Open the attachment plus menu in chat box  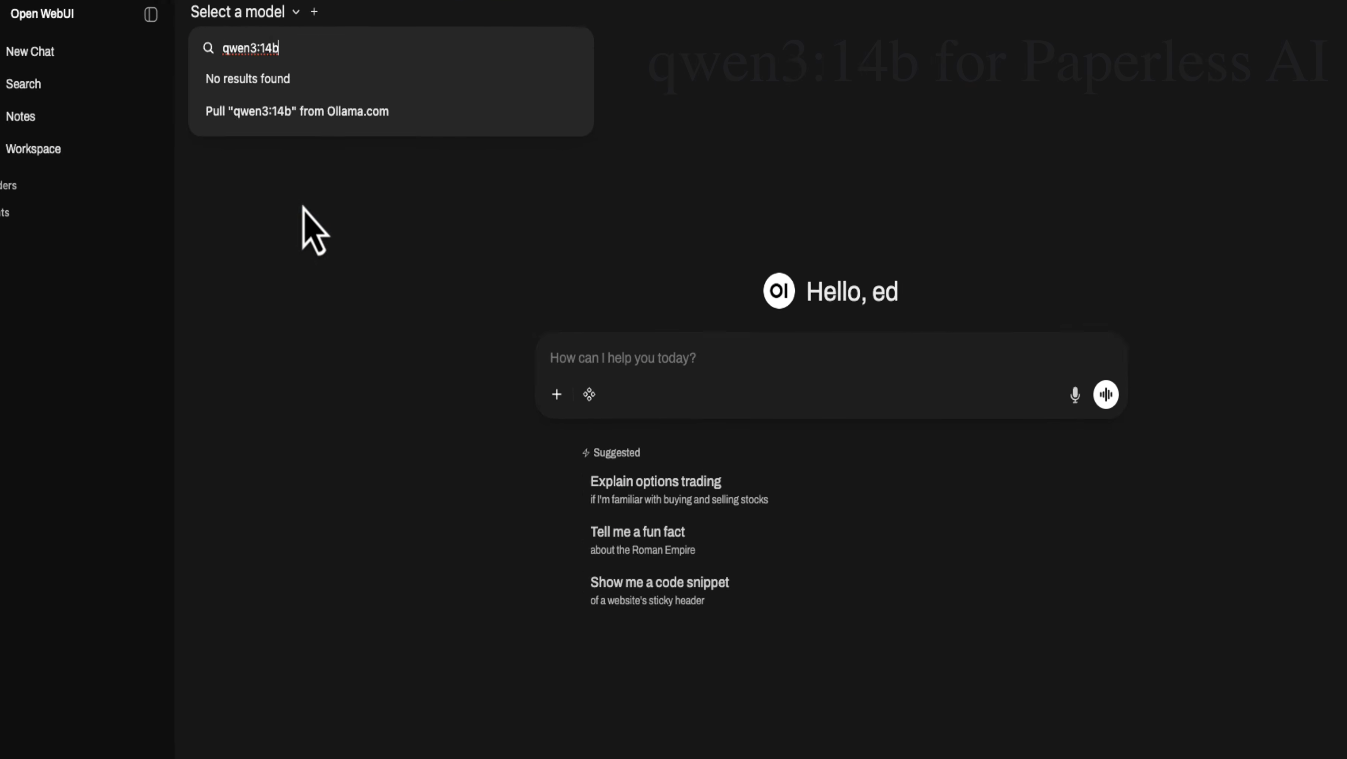tap(557, 395)
